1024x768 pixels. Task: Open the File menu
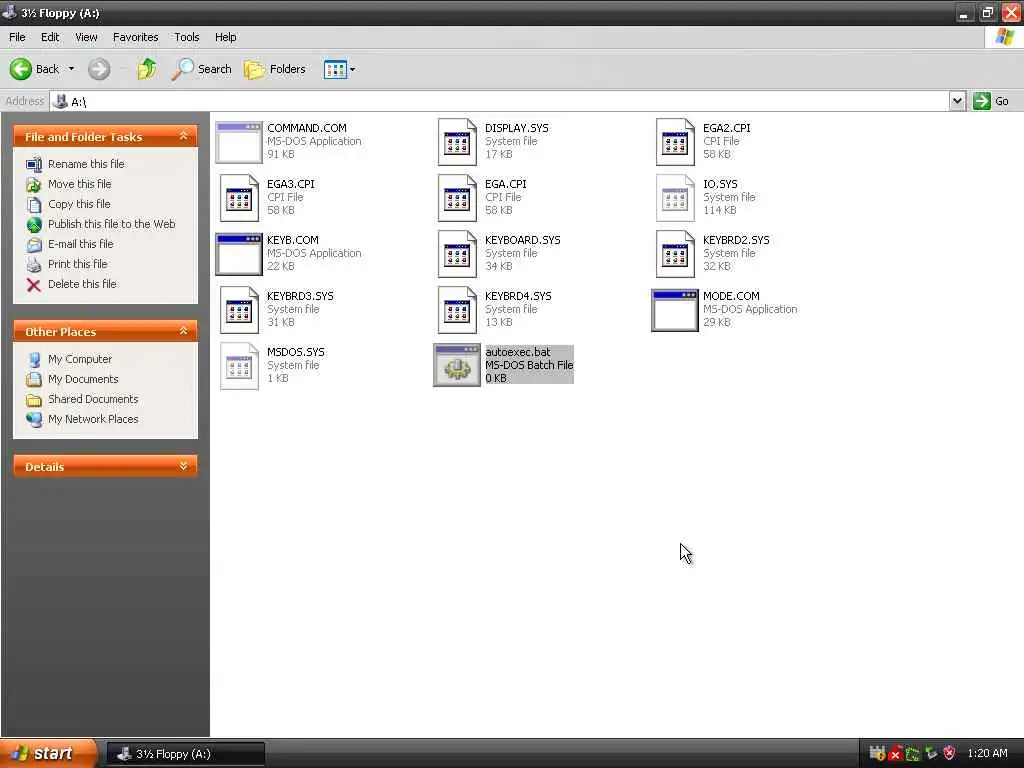coord(17,37)
